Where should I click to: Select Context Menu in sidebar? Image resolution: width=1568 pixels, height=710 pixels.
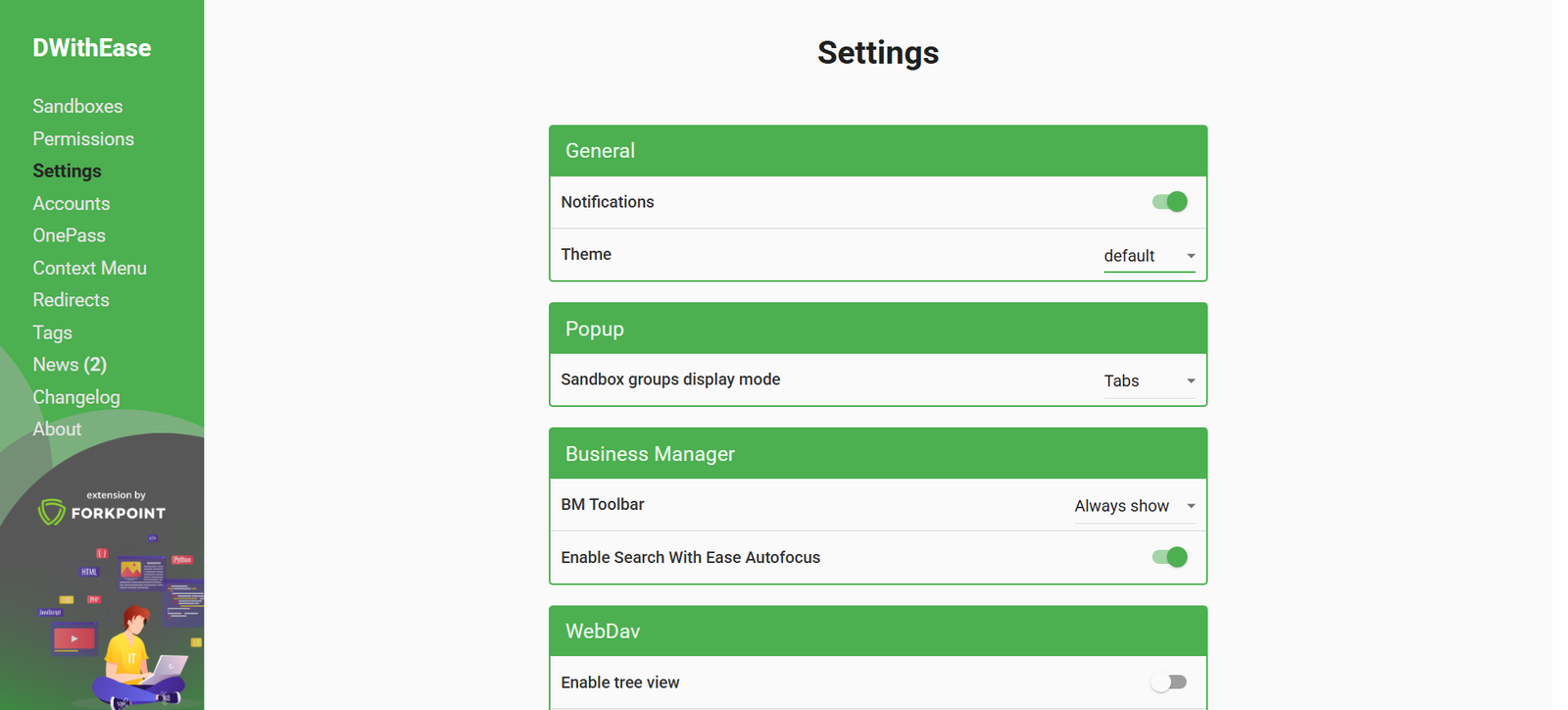click(x=89, y=268)
